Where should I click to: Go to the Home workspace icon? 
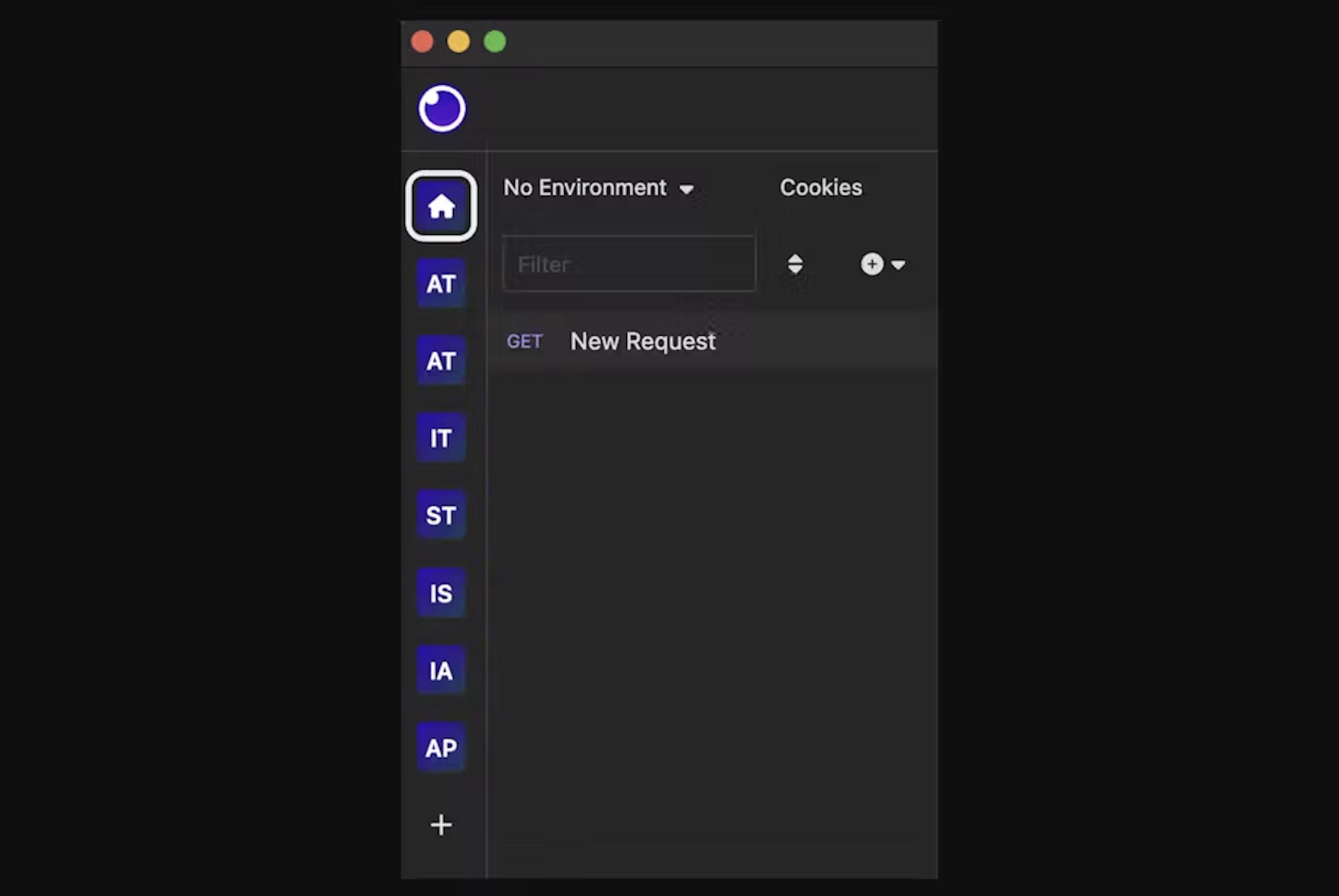click(x=441, y=206)
